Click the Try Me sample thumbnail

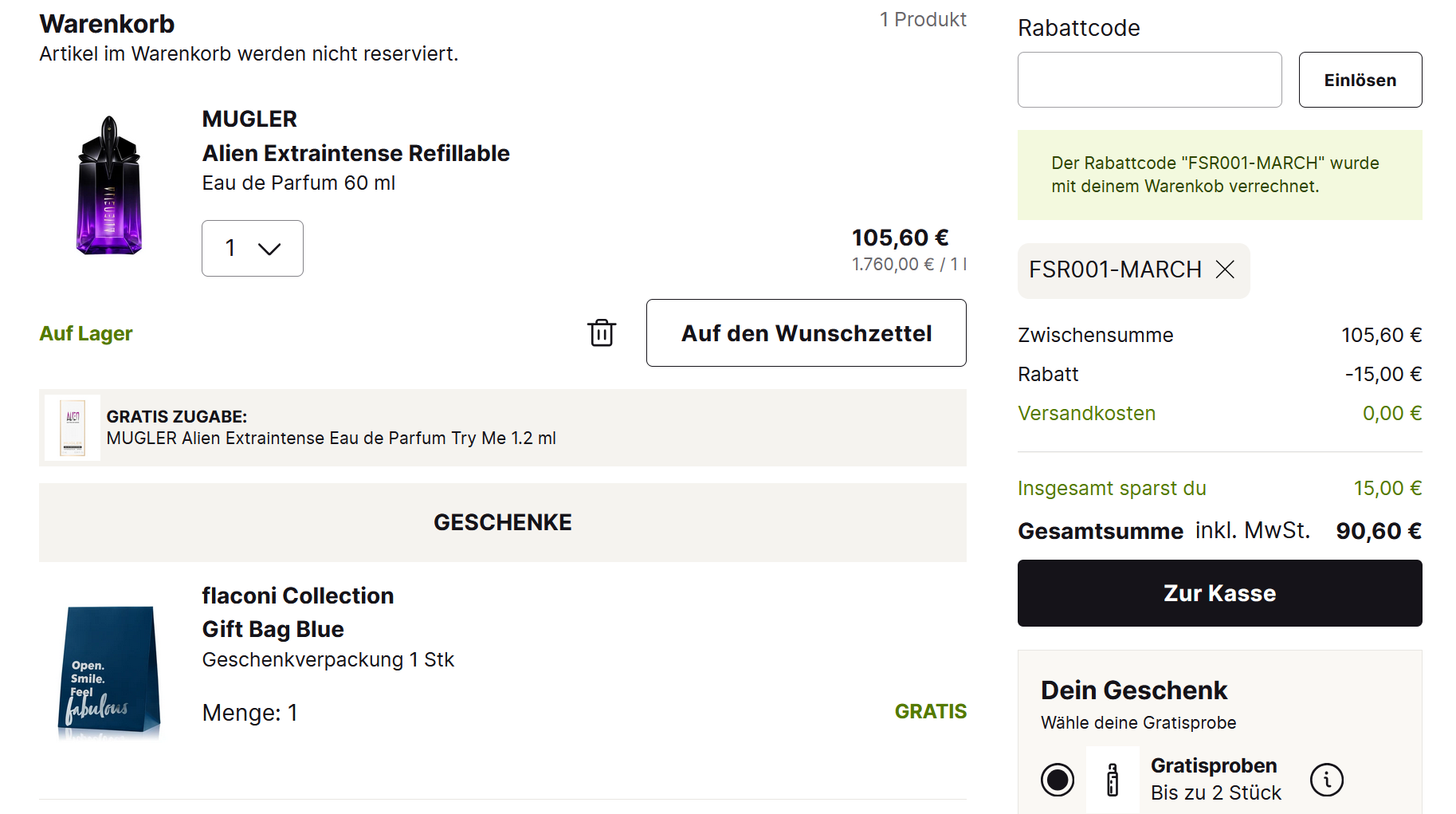tap(73, 428)
